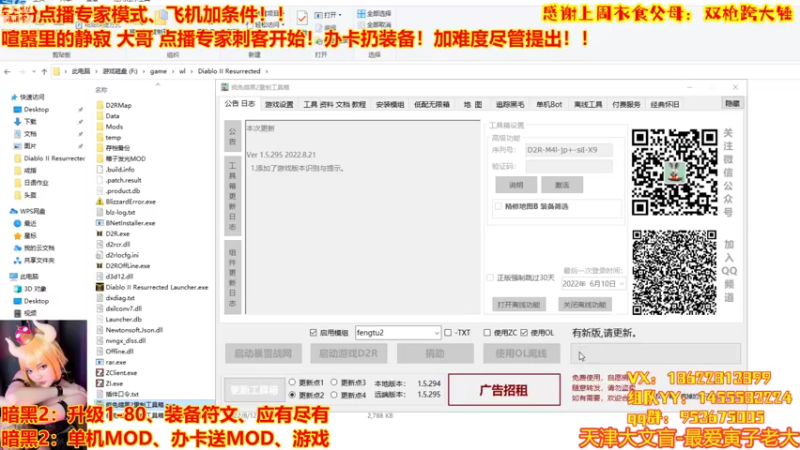Select the D2RMap folder icon
The height and width of the screenshot is (450, 800).
(99, 105)
